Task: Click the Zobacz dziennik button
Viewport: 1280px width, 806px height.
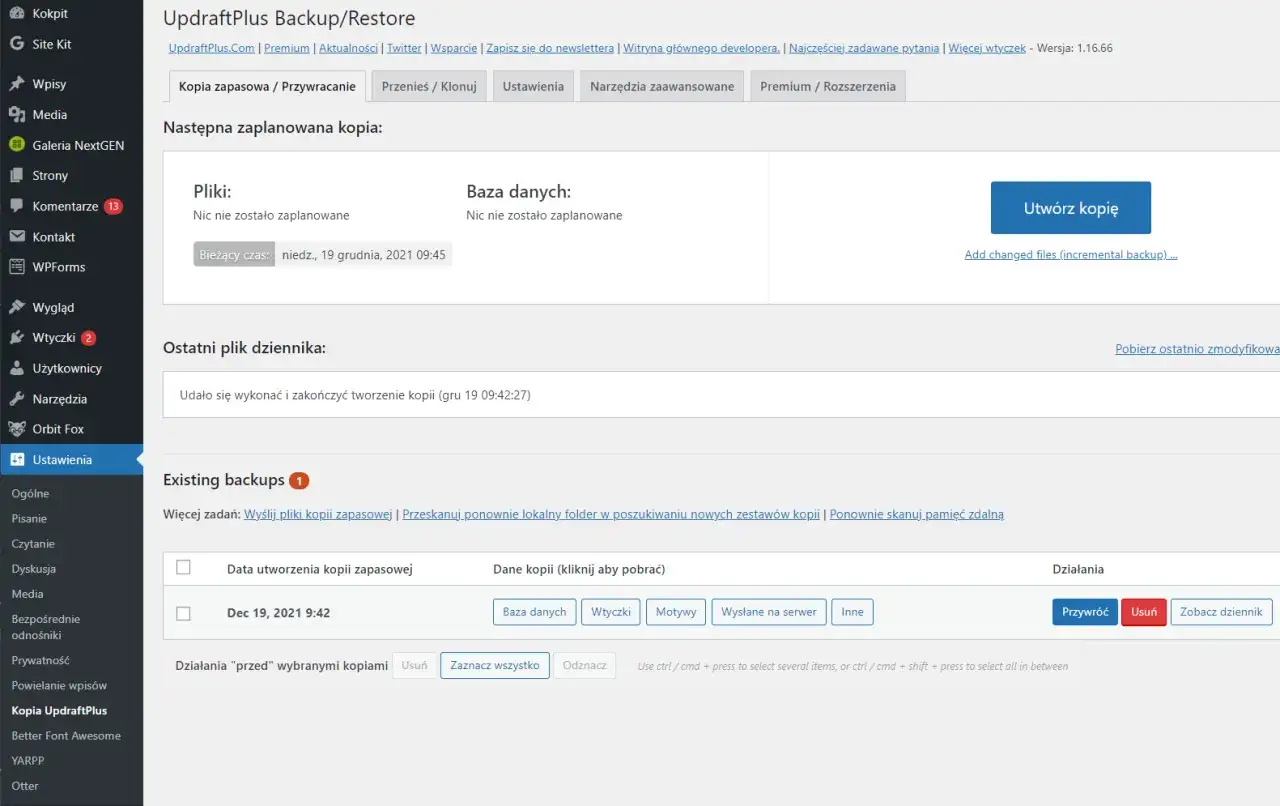Action: 1221,612
